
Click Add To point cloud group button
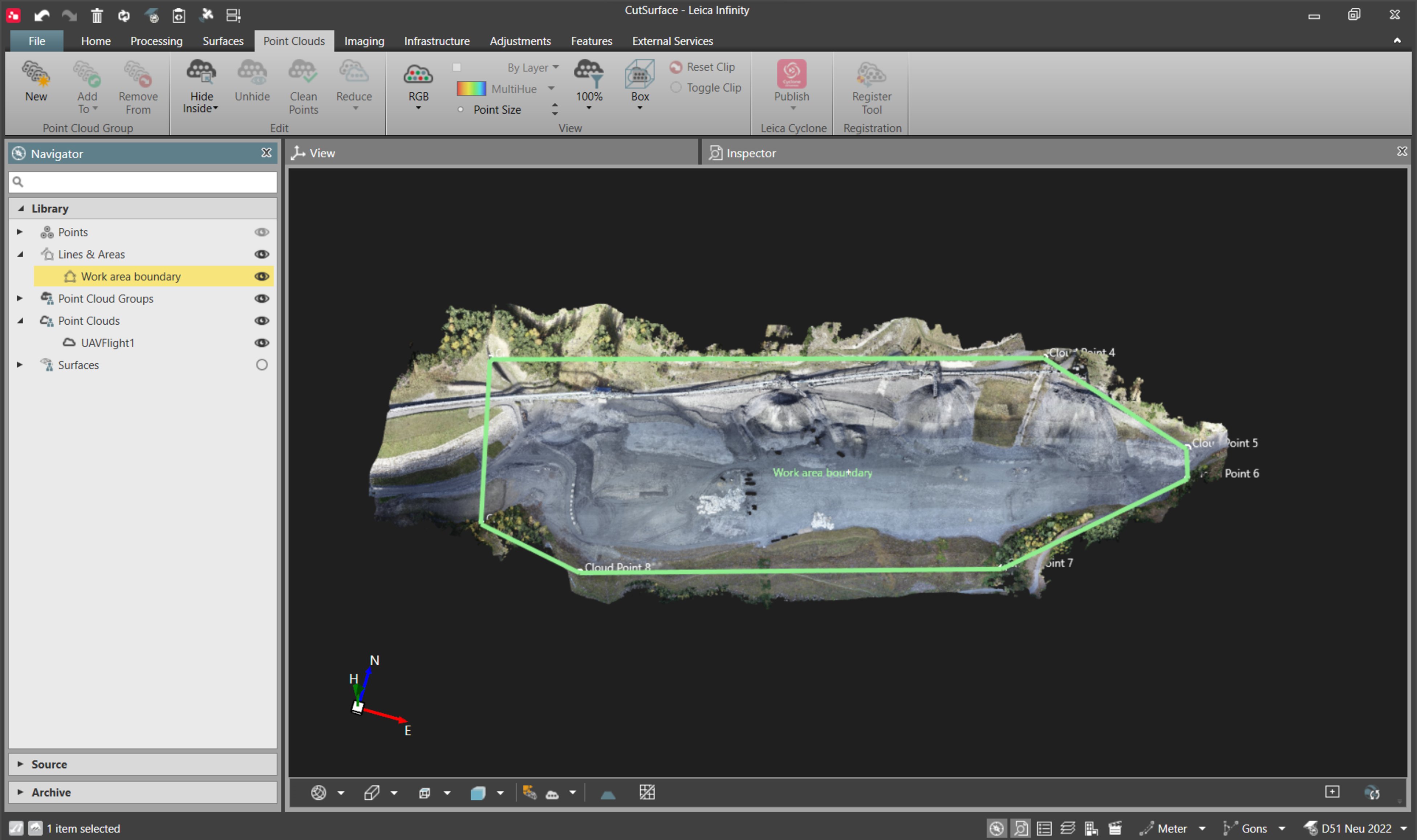click(86, 88)
